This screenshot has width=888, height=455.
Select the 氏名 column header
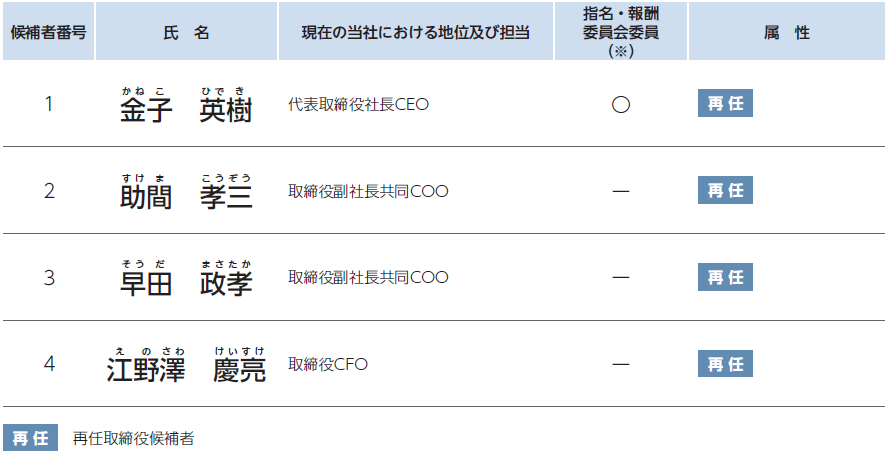[186, 31]
